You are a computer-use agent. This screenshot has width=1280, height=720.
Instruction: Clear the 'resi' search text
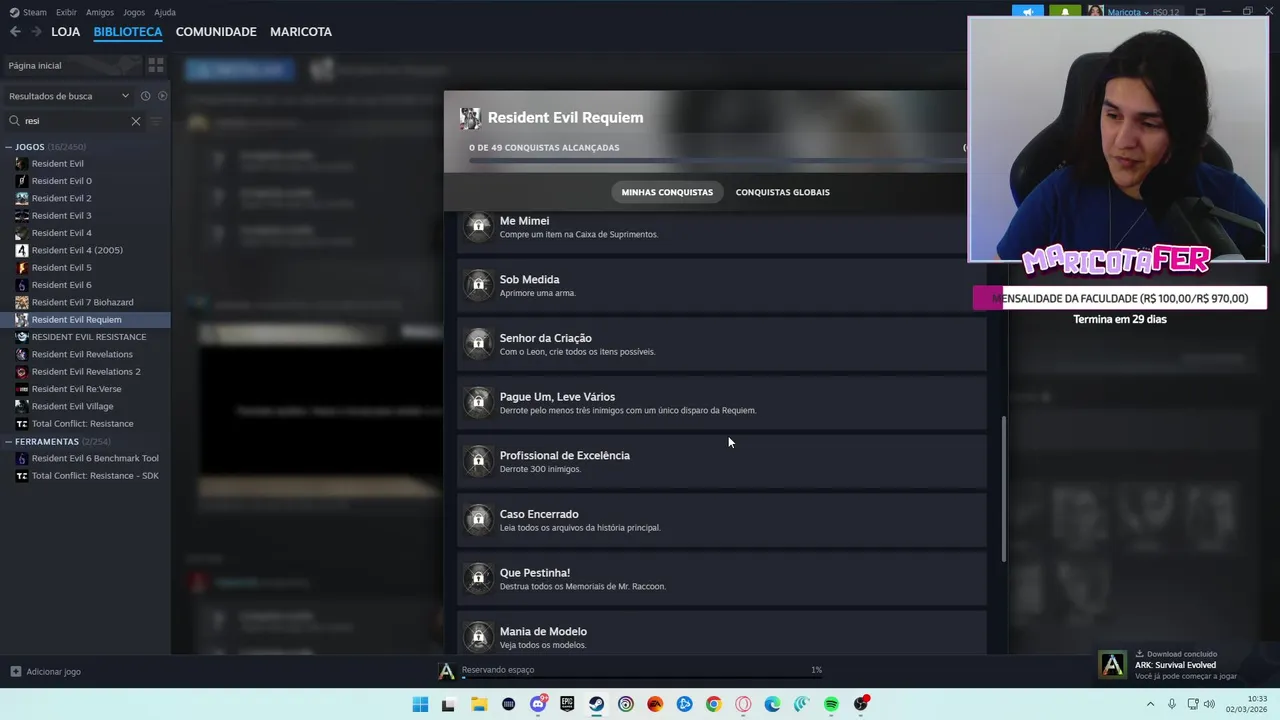[x=136, y=121]
